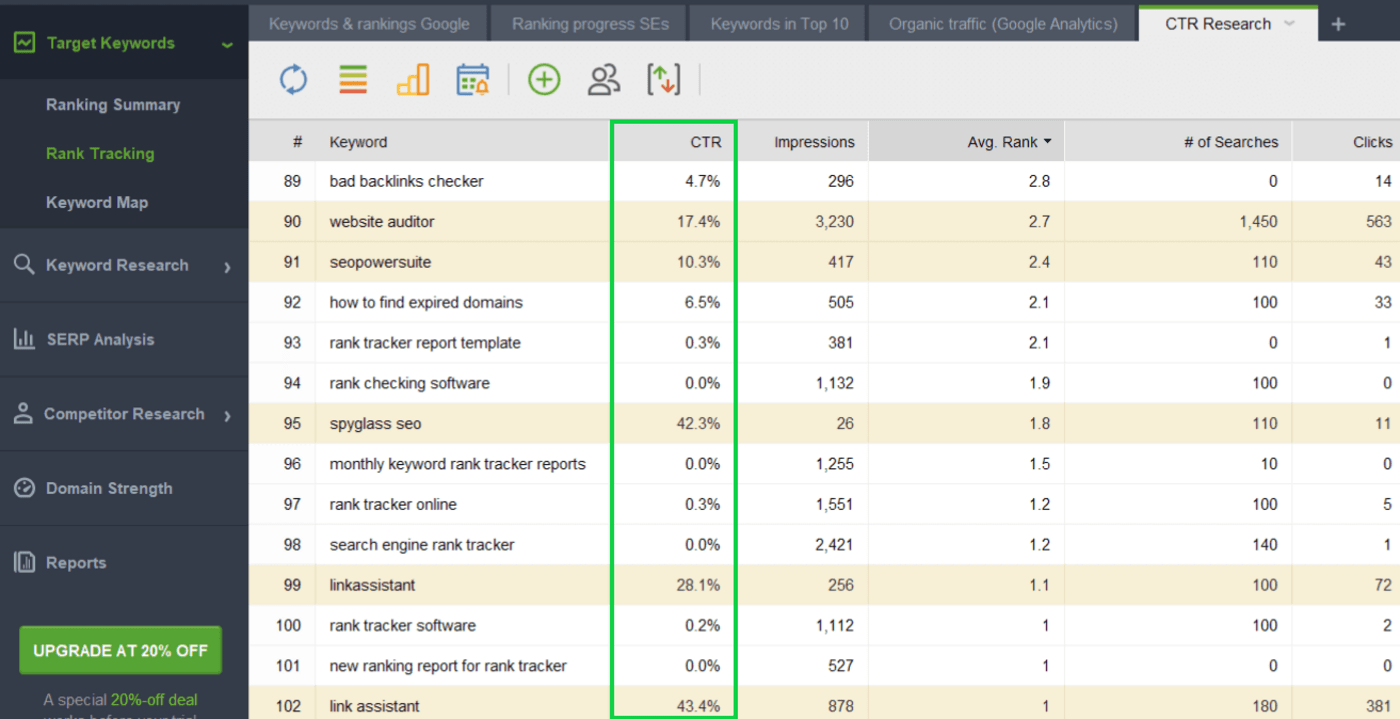Open the Keyword Map sidebar item

pos(97,202)
